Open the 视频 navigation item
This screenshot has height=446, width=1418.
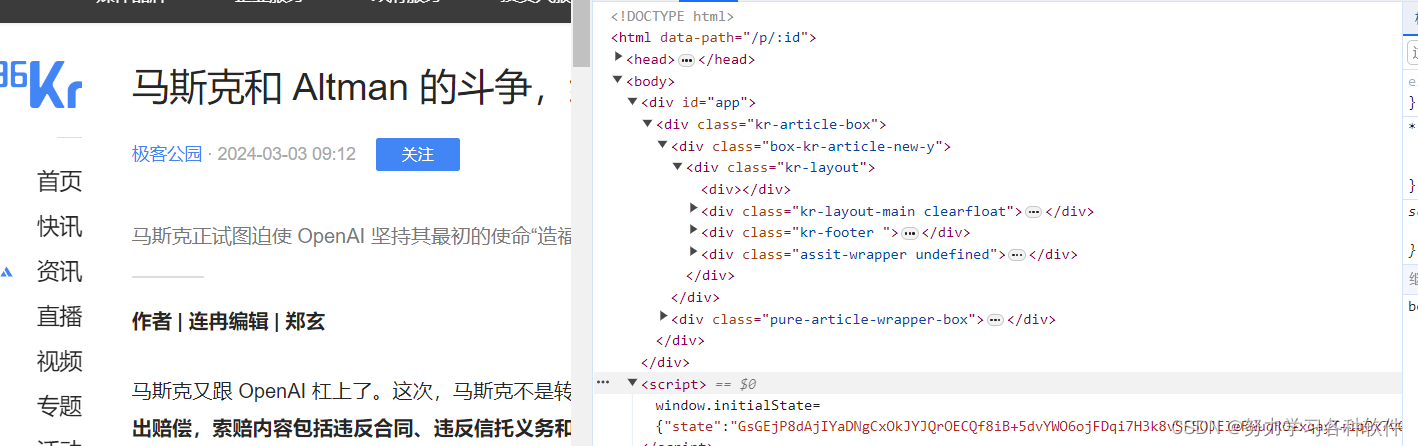pos(59,361)
